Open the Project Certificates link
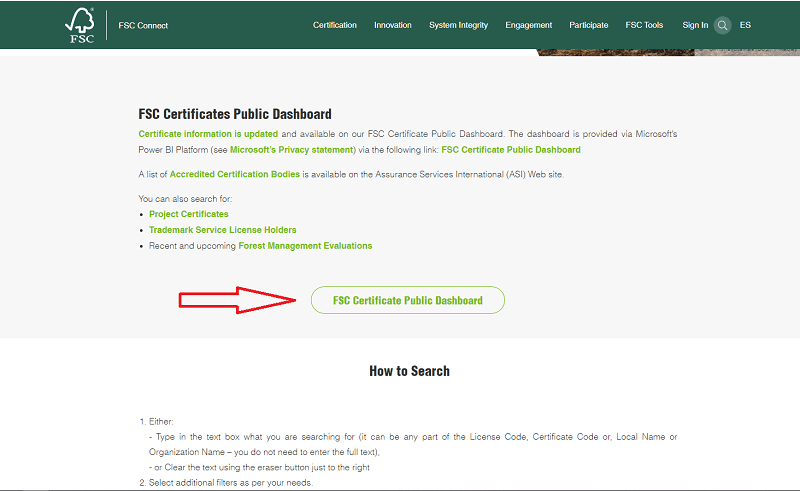800x491 pixels. [x=188, y=214]
